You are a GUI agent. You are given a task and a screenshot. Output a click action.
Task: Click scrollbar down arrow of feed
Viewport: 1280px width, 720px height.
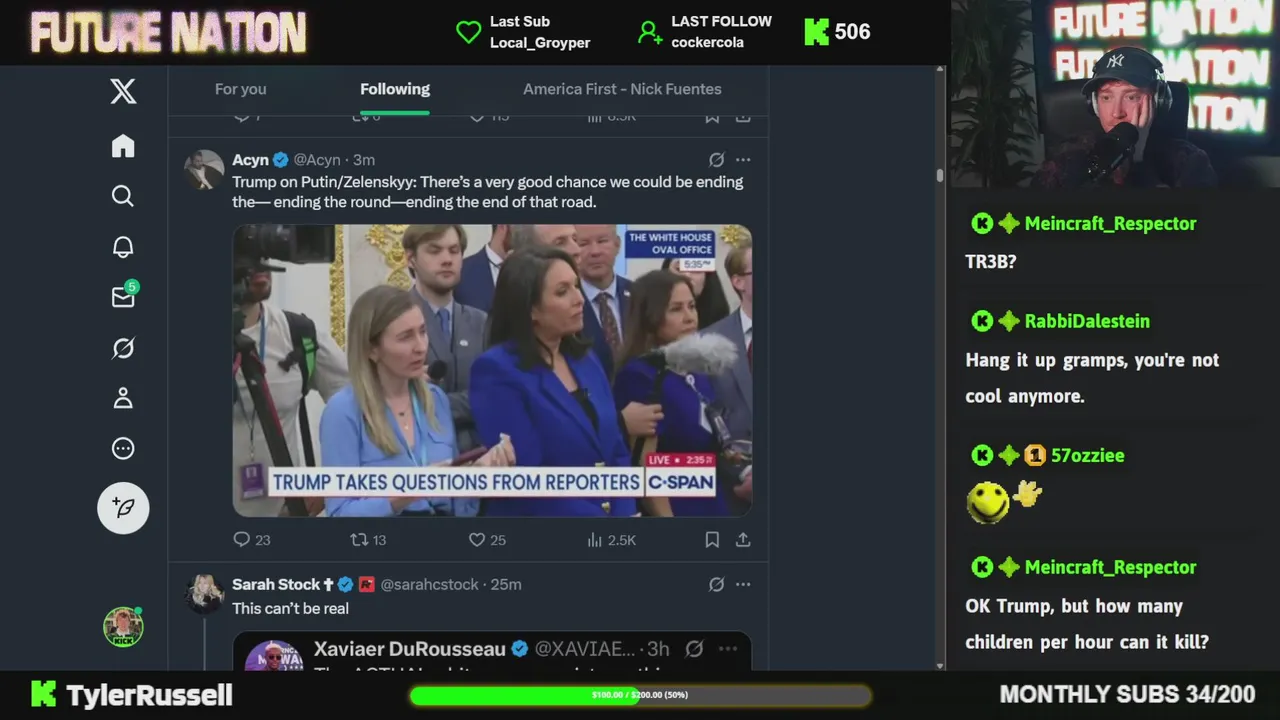pyautogui.click(x=940, y=665)
